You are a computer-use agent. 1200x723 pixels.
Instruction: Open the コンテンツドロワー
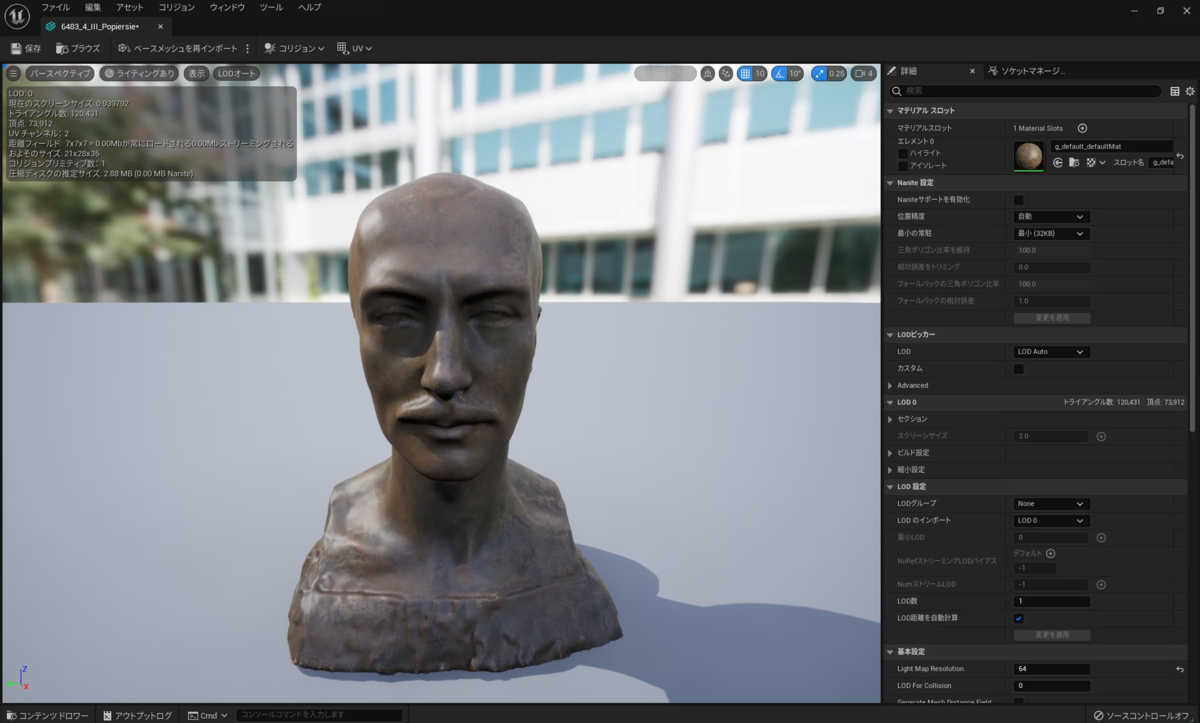tap(47, 715)
